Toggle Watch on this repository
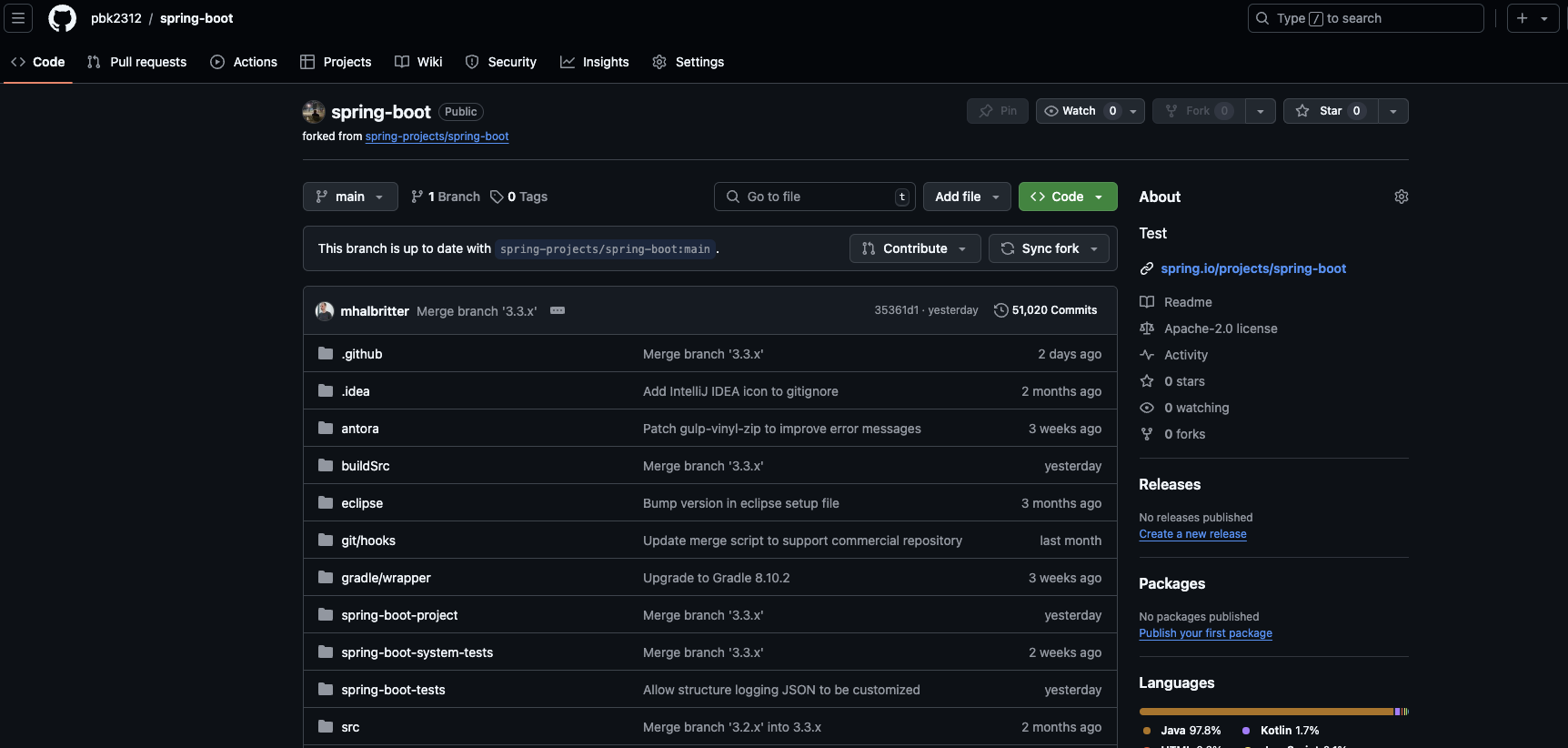1568x748 pixels. pyautogui.click(x=1079, y=111)
